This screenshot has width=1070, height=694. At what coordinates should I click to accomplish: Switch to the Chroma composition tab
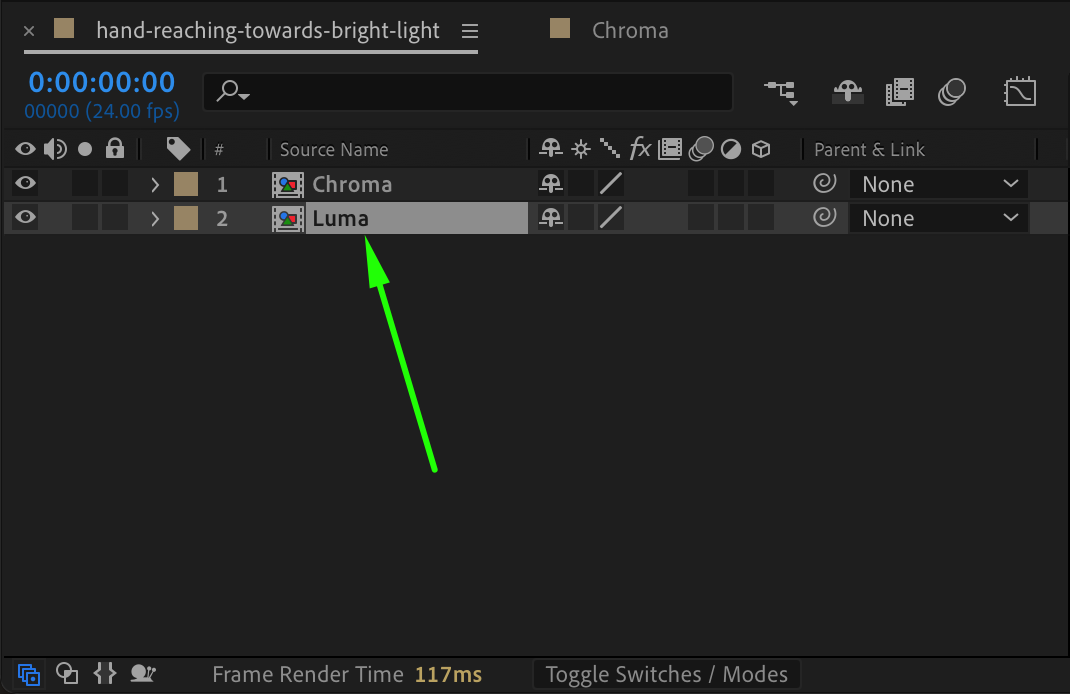[630, 30]
